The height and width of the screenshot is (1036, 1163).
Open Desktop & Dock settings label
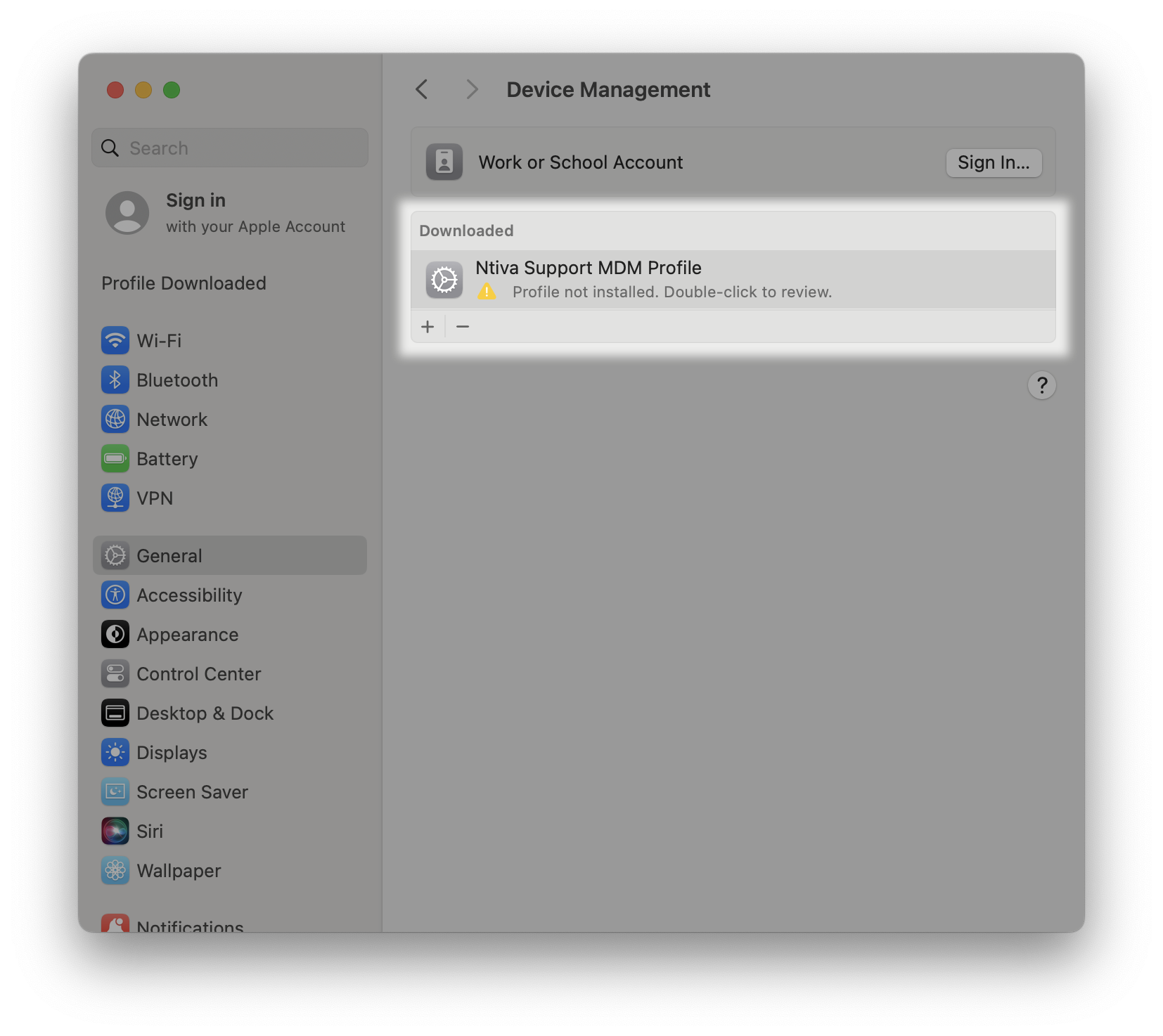[x=205, y=713]
